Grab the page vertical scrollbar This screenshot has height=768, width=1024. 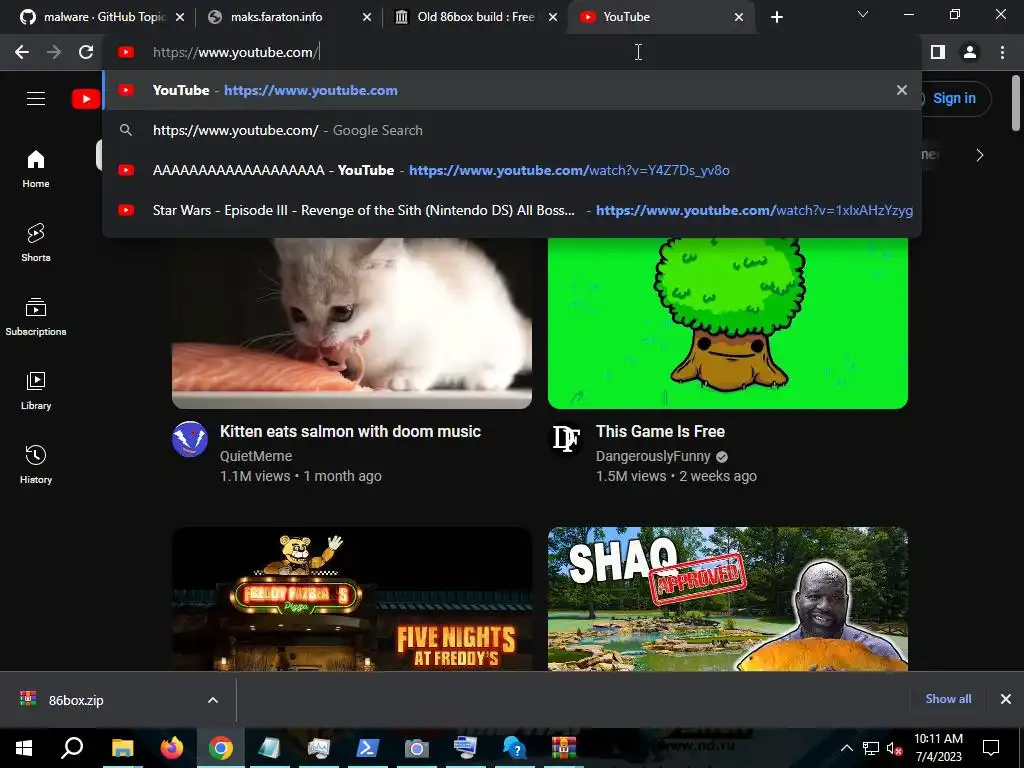pyautogui.click(x=1016, y=103)
